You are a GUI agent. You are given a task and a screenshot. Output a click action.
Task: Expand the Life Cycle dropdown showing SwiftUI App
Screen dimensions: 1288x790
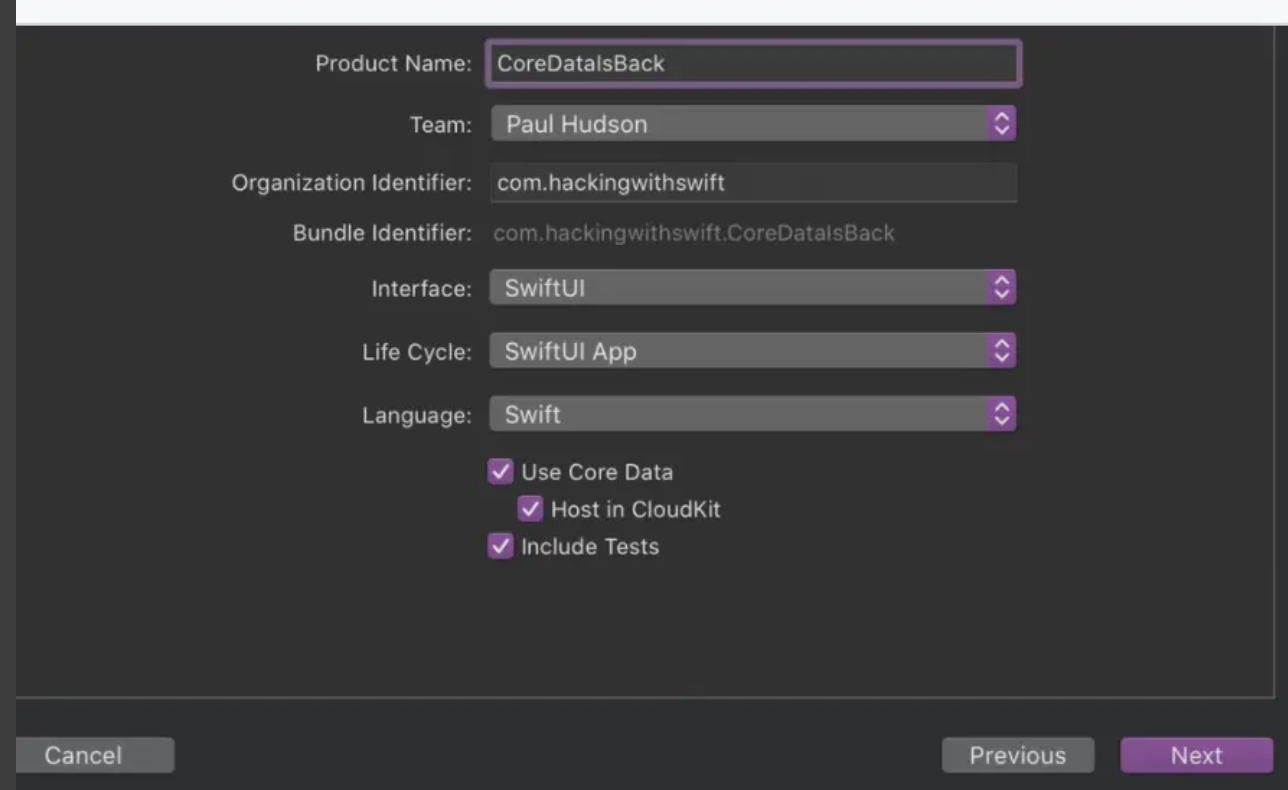point(740,351)
